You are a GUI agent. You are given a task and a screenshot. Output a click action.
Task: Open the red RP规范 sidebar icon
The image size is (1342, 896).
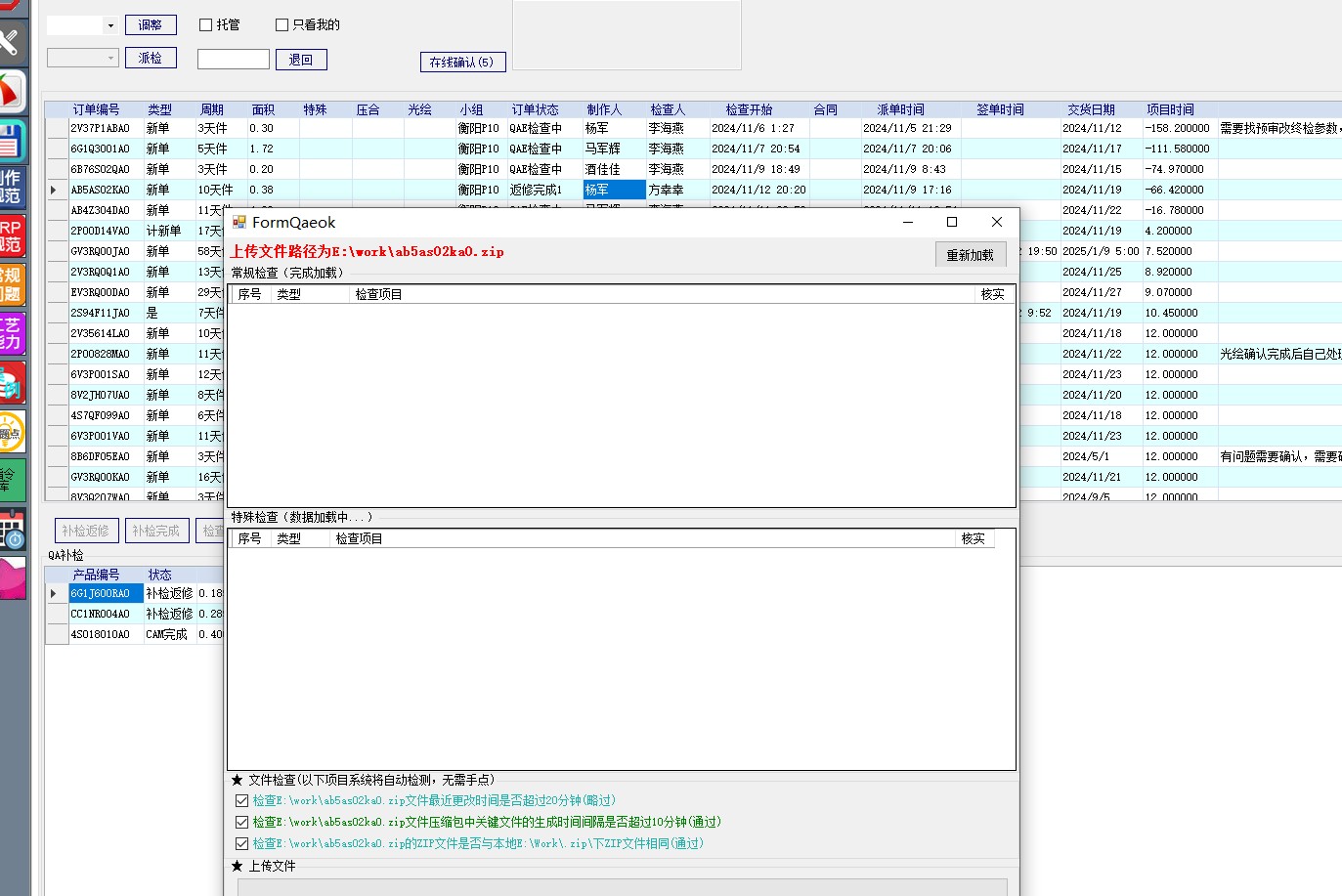tap(11, 235)
